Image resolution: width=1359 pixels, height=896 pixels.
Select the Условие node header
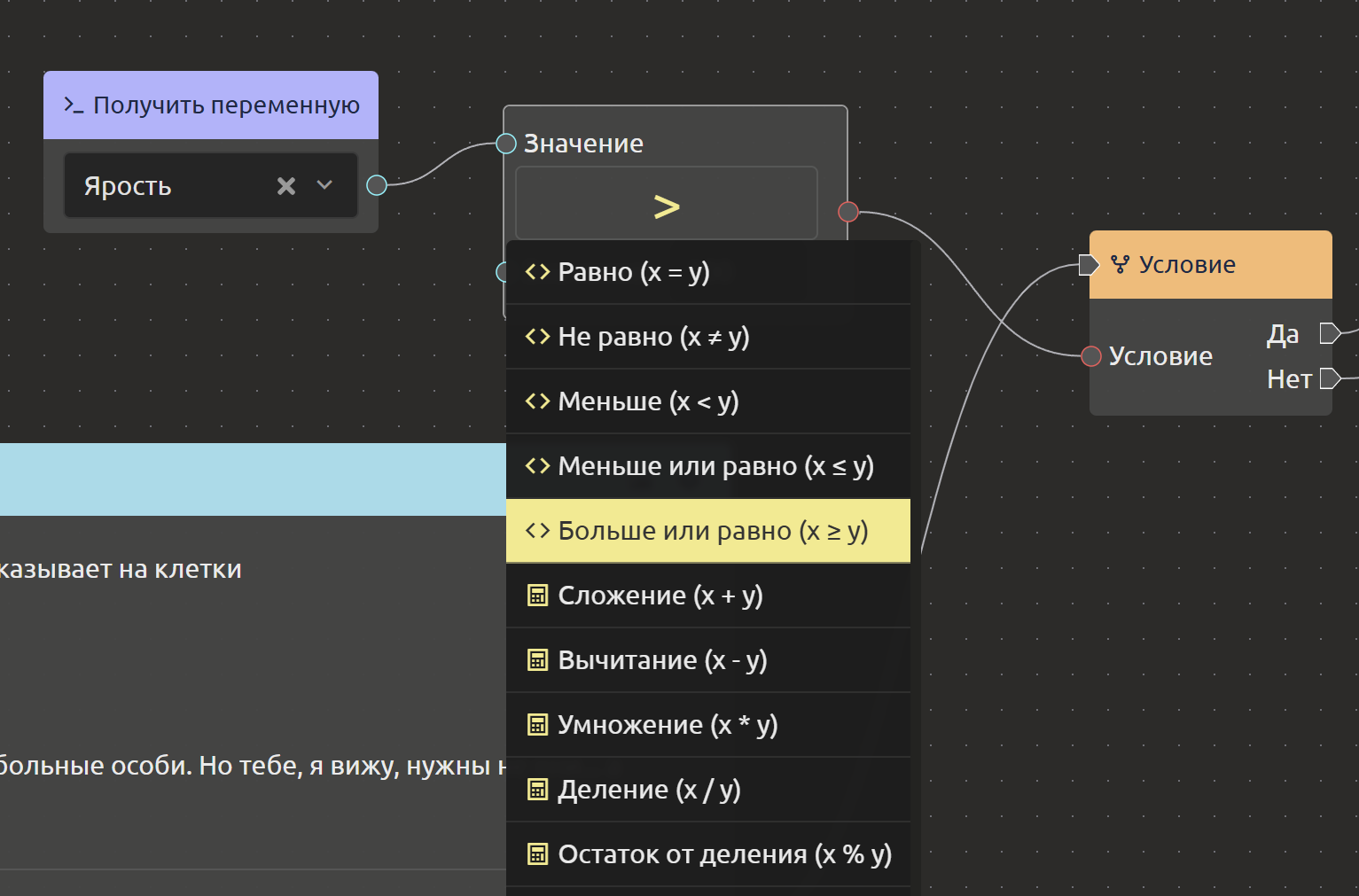pyautogui.click(x=1210, y=265)
